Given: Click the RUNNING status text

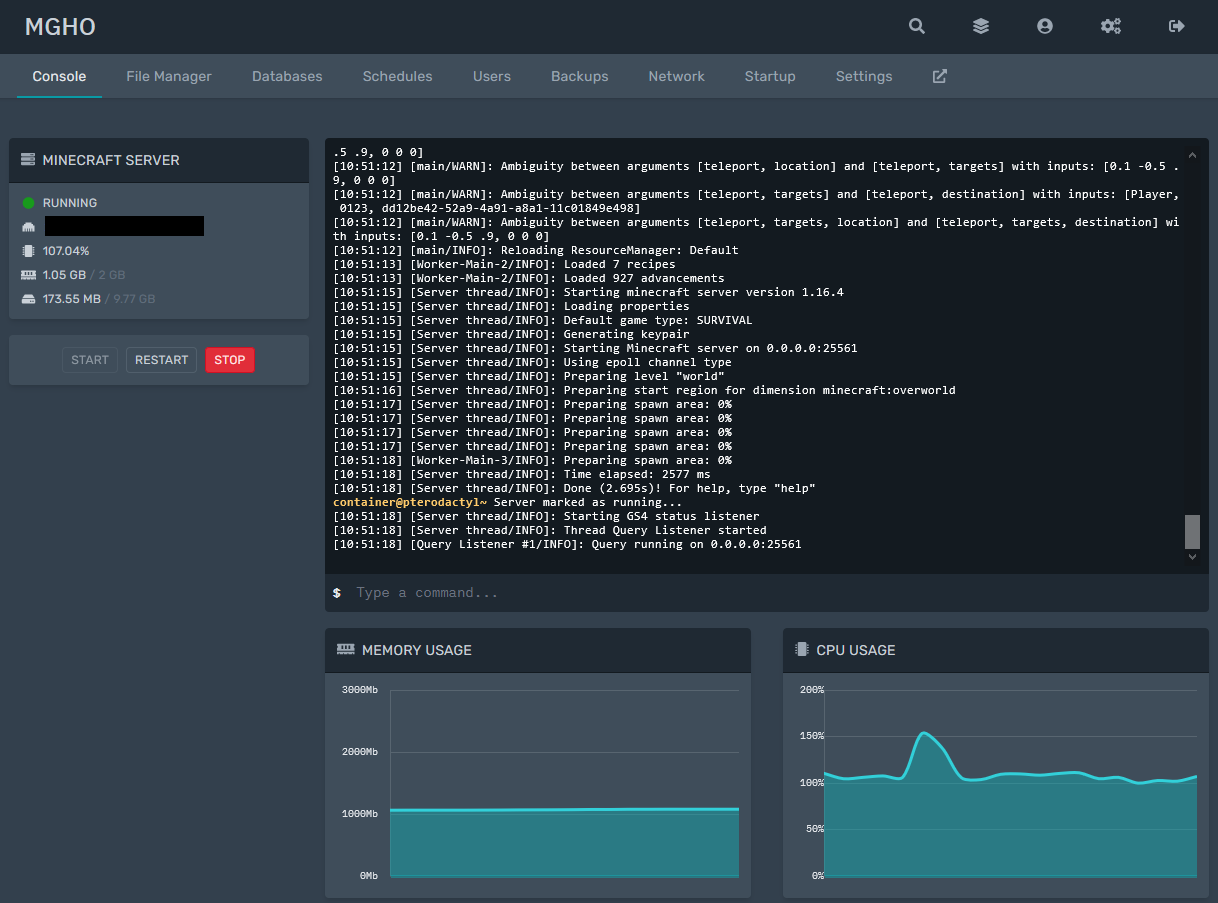Looking at the screenshot, I should [x=70, y=203].
